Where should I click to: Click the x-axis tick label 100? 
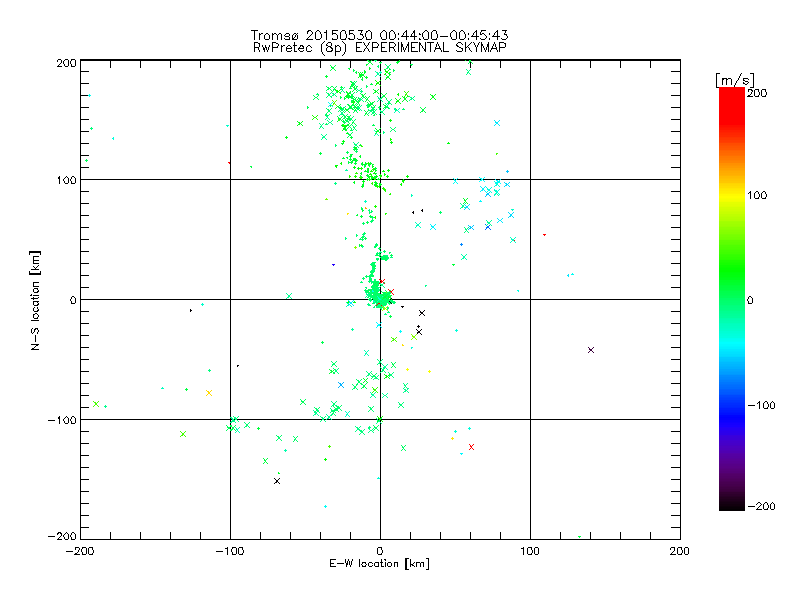pyautogui.click(x=530, y=551)
